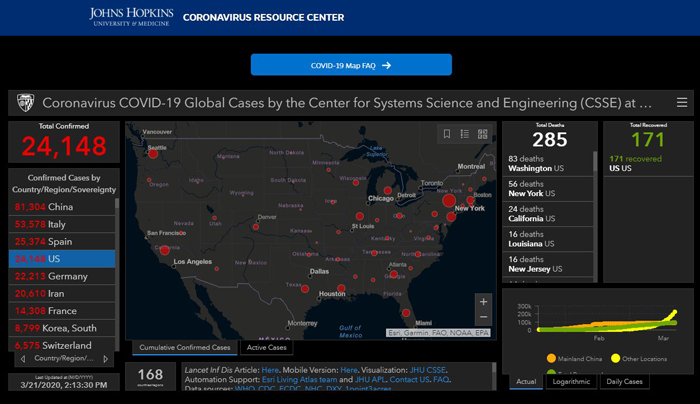Click the left arrow of Country/Region selector
Image resolution: width=700 pixels, height=404 pixels.
tap(23, 358)
